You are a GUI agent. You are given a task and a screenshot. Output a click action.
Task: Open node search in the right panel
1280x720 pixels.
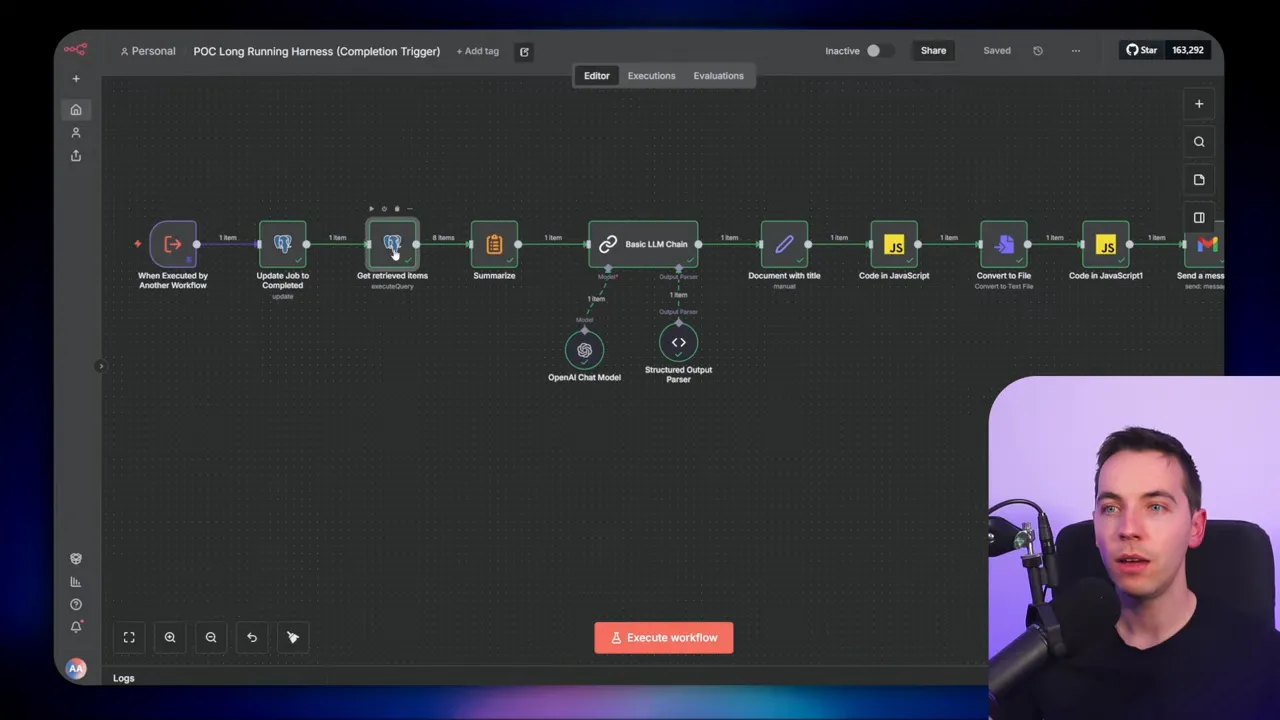[1199, 141]
